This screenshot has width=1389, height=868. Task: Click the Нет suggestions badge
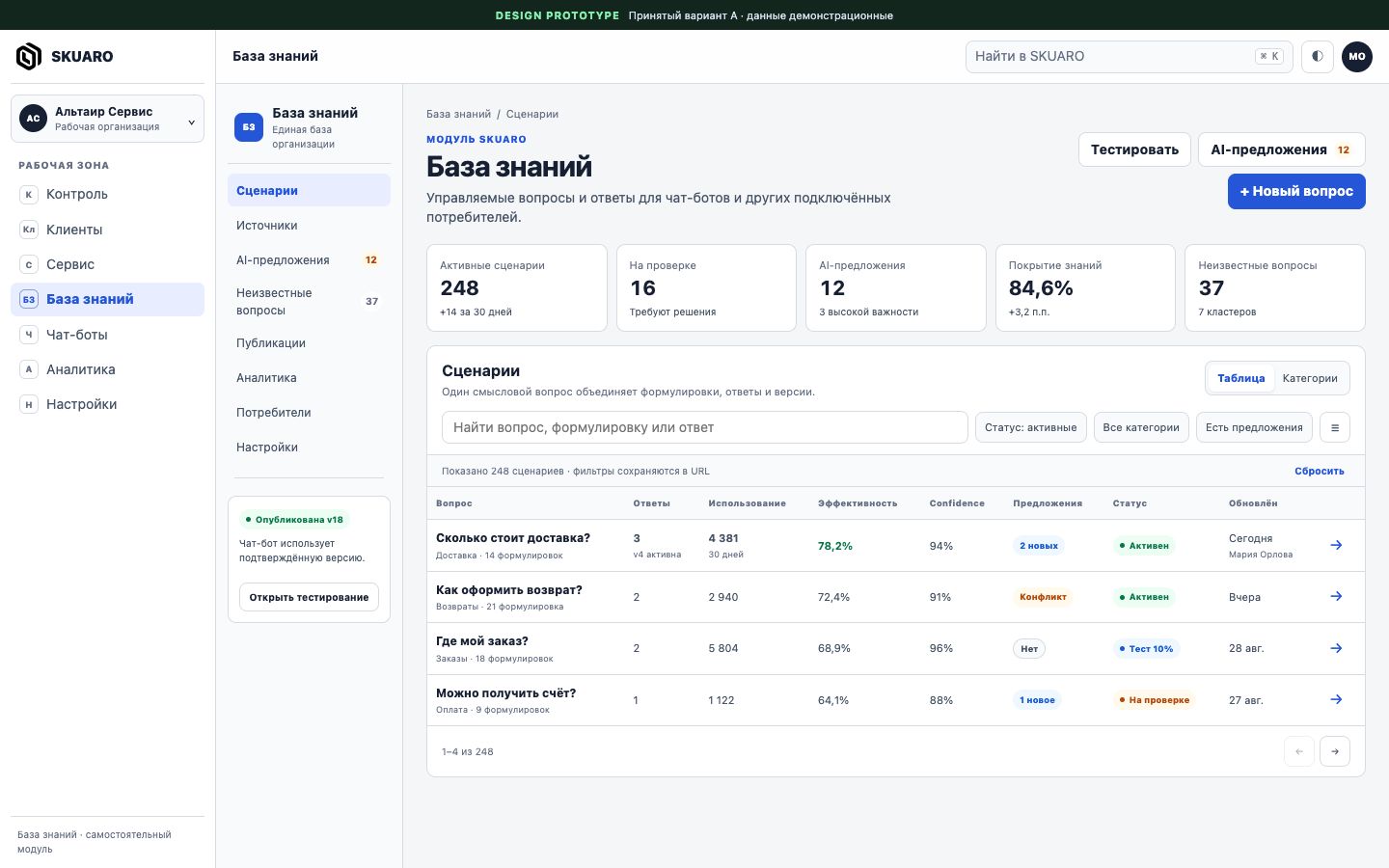tap(1029, 649)
